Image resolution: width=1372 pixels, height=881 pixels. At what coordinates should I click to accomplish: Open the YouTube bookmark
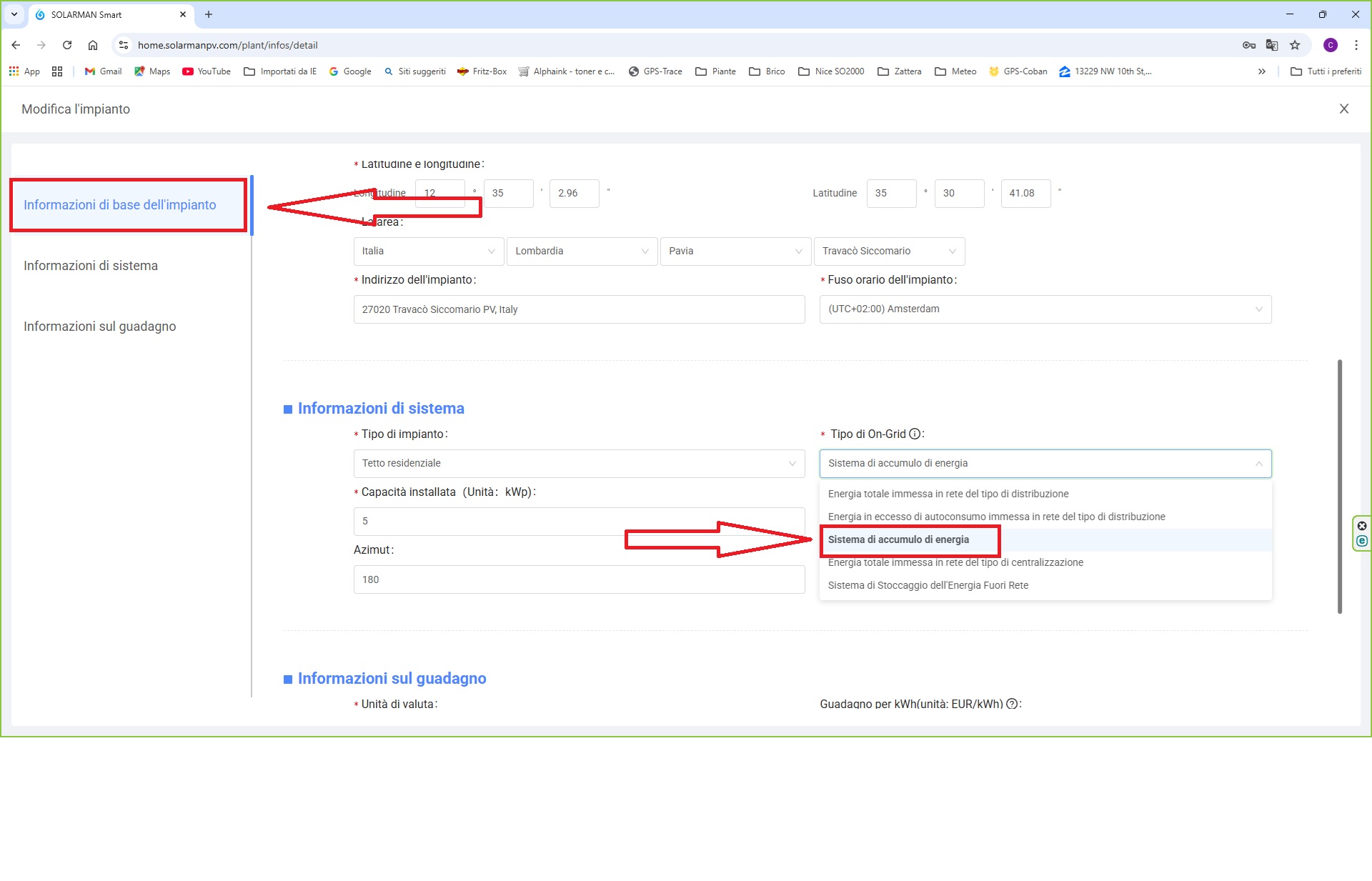click(207, 71)
